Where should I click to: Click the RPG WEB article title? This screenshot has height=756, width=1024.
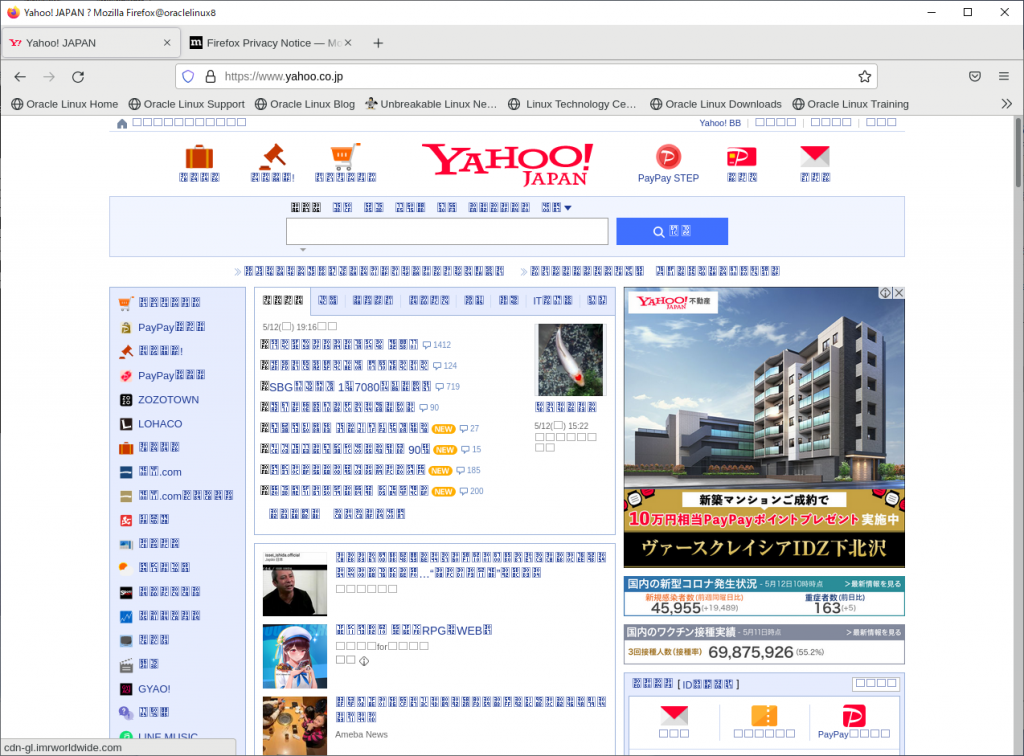point(413,630)
